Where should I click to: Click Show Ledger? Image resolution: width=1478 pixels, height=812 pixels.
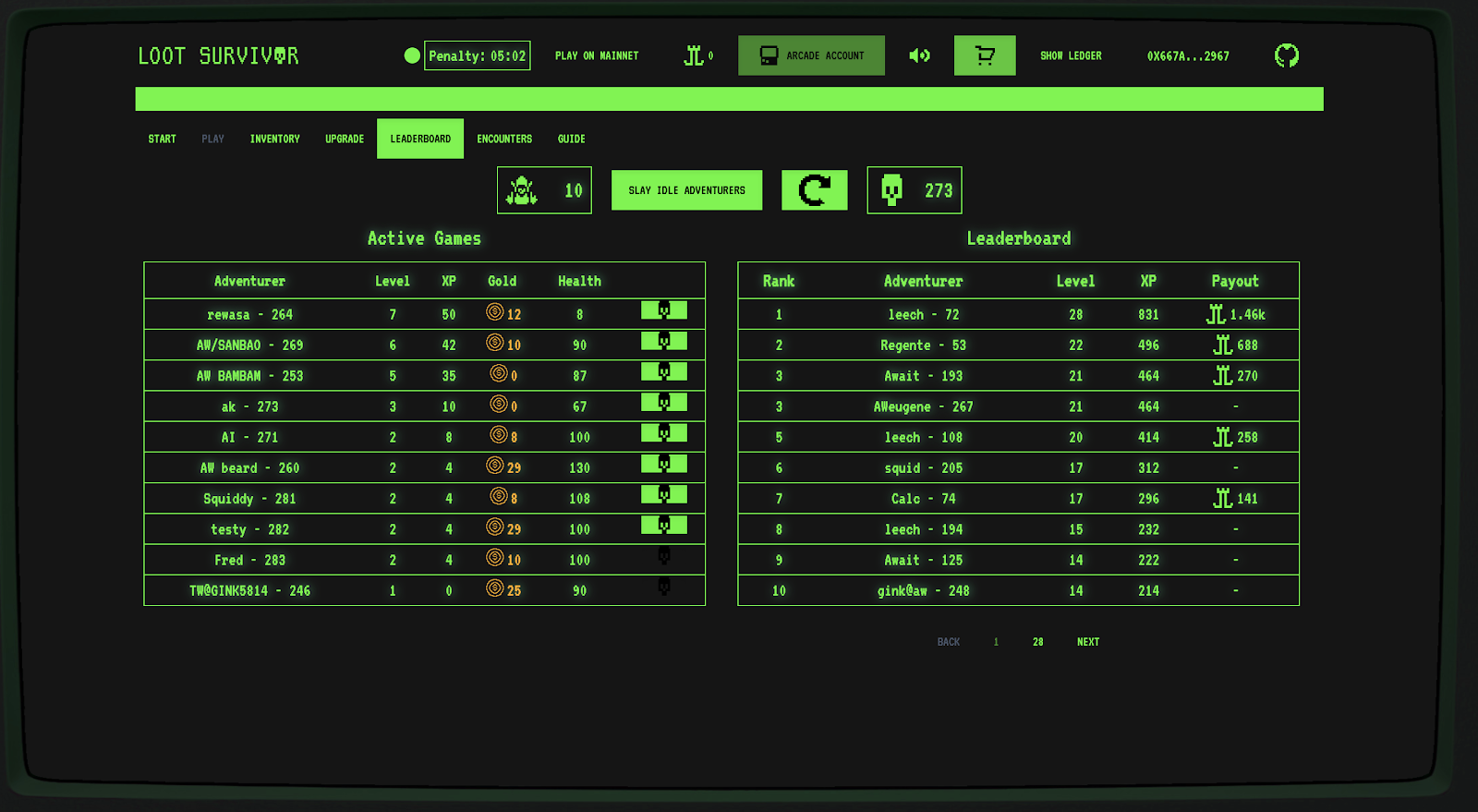[1071, 55]
